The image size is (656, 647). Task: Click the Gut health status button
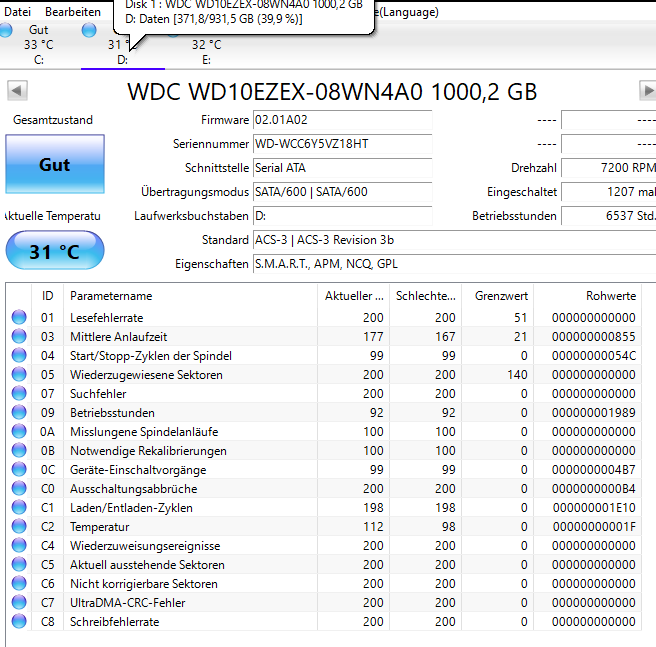pyautogui.click(x=55, y=164)
